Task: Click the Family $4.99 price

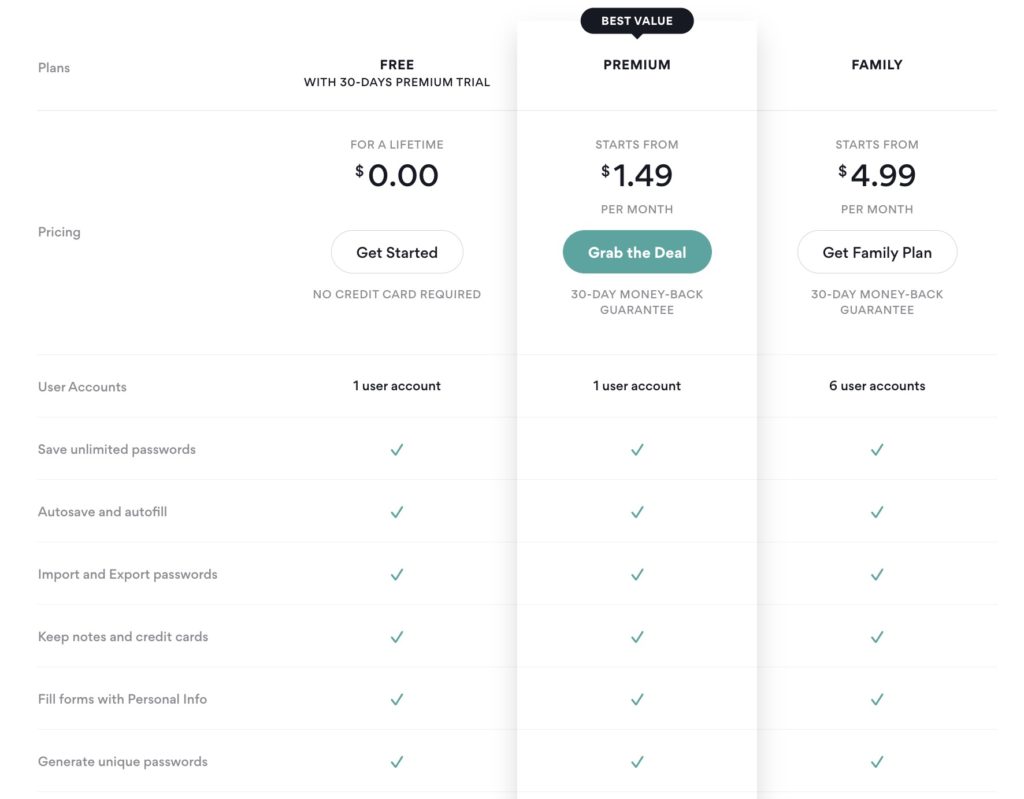Action: click(x=877, y=175)
